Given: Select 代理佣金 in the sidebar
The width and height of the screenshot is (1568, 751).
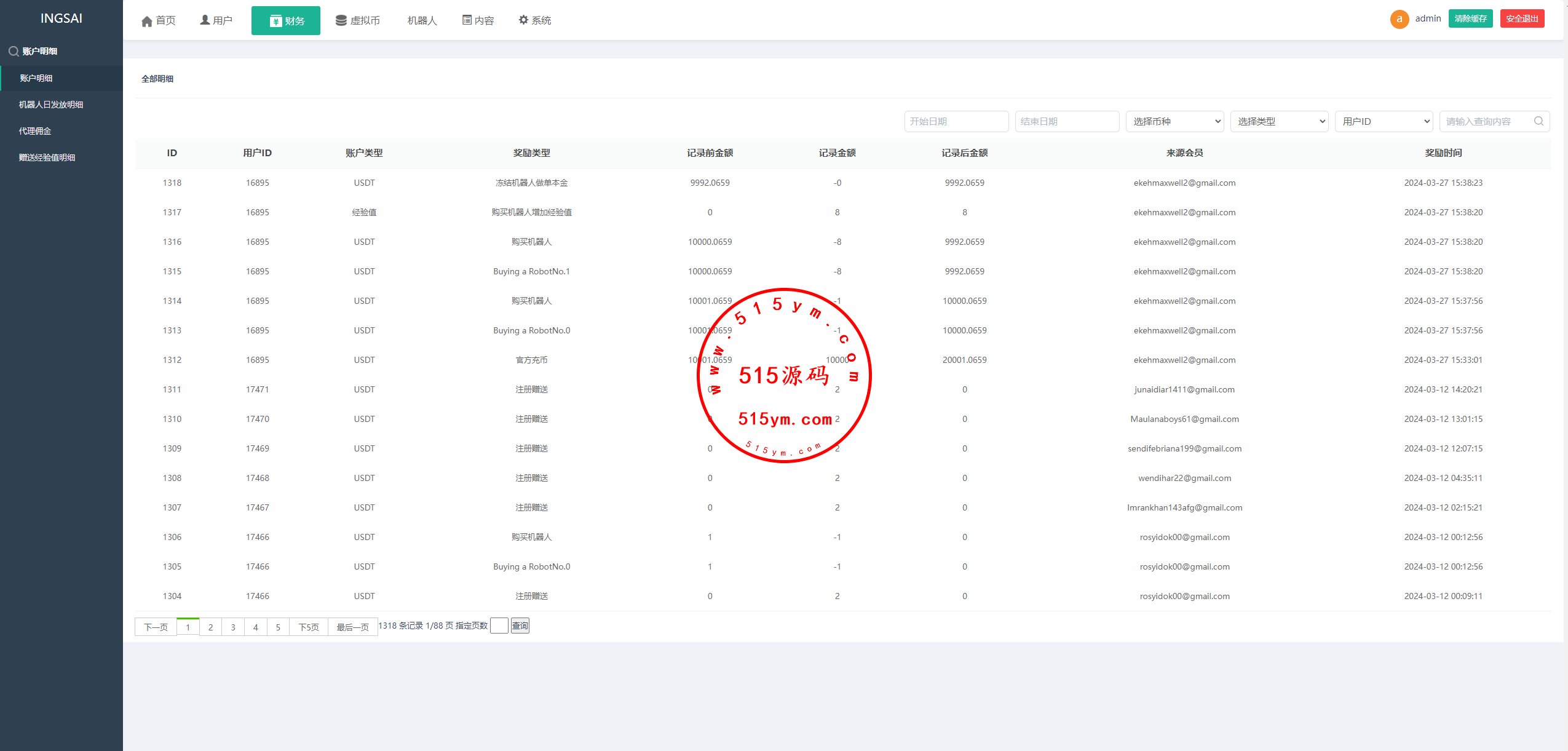Looking at the screenshot, I should tap(35, 131).
